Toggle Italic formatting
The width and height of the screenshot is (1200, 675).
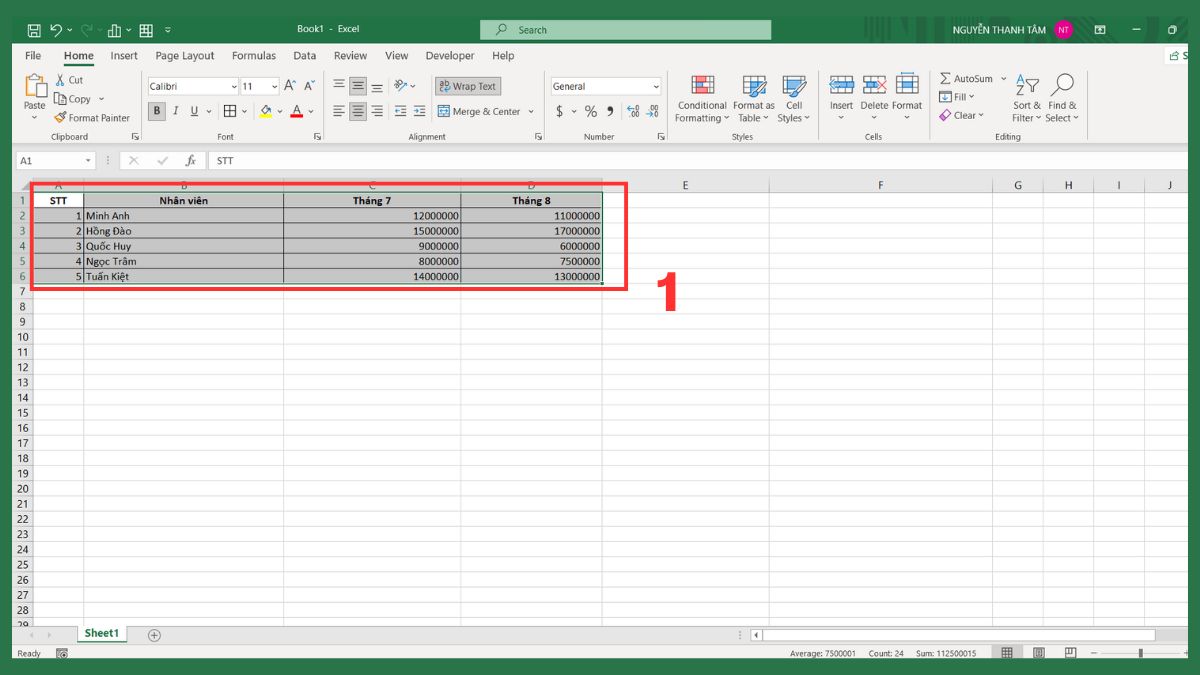[x=174, y=111]
